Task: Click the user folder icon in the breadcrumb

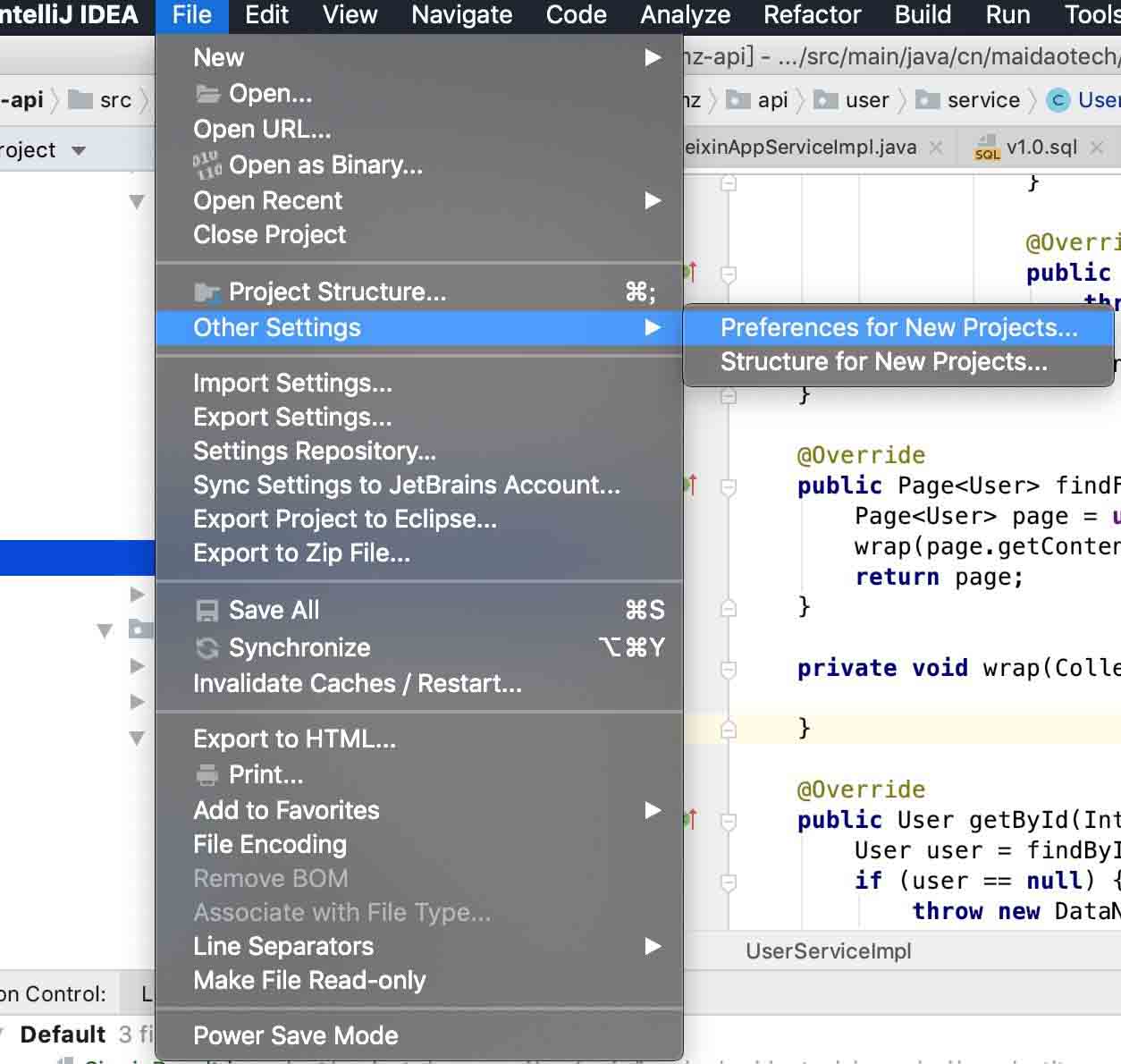Action: [826, 99]
